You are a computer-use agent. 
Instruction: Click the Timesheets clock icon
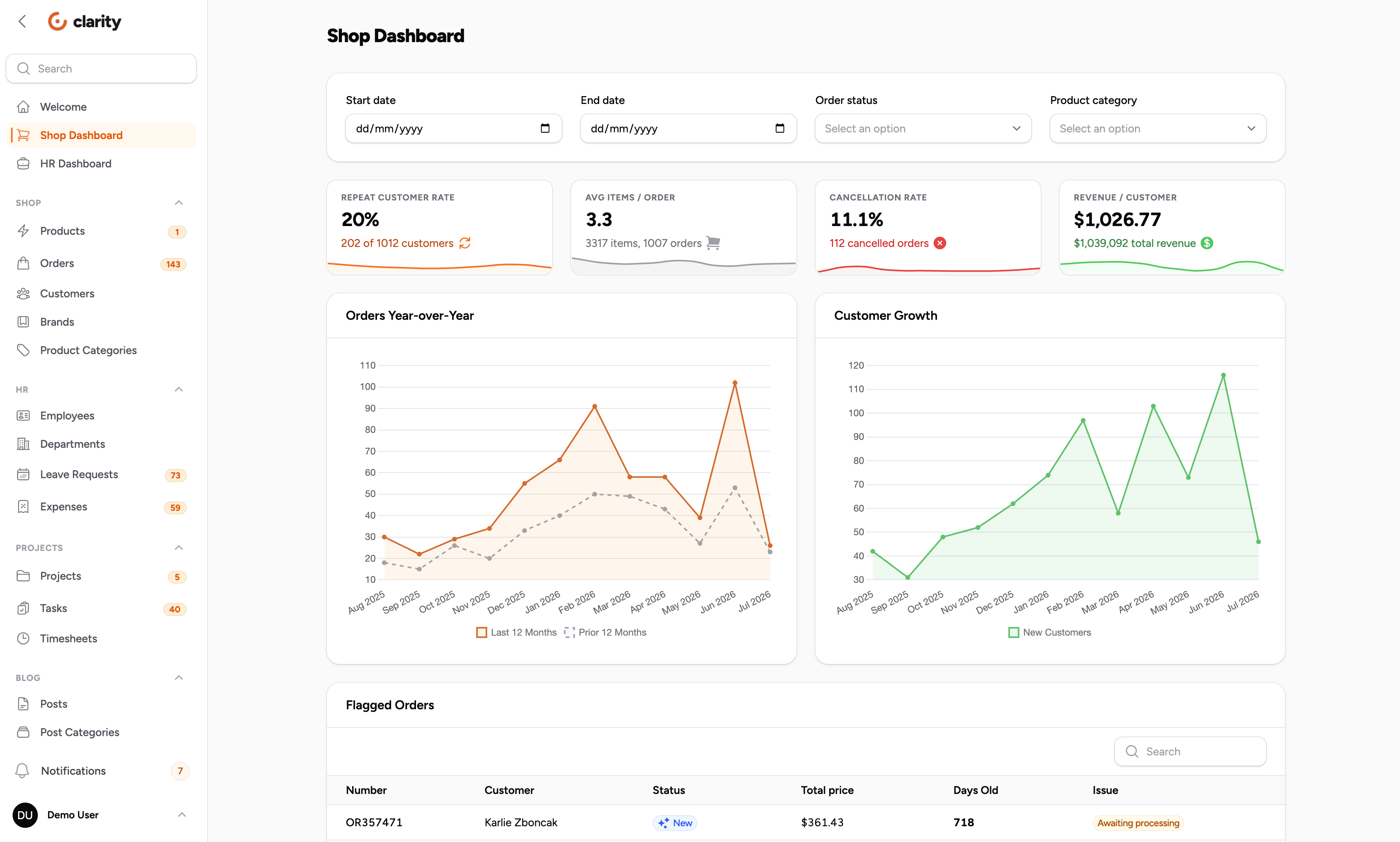pyautogui.click(x=23, y=638)
